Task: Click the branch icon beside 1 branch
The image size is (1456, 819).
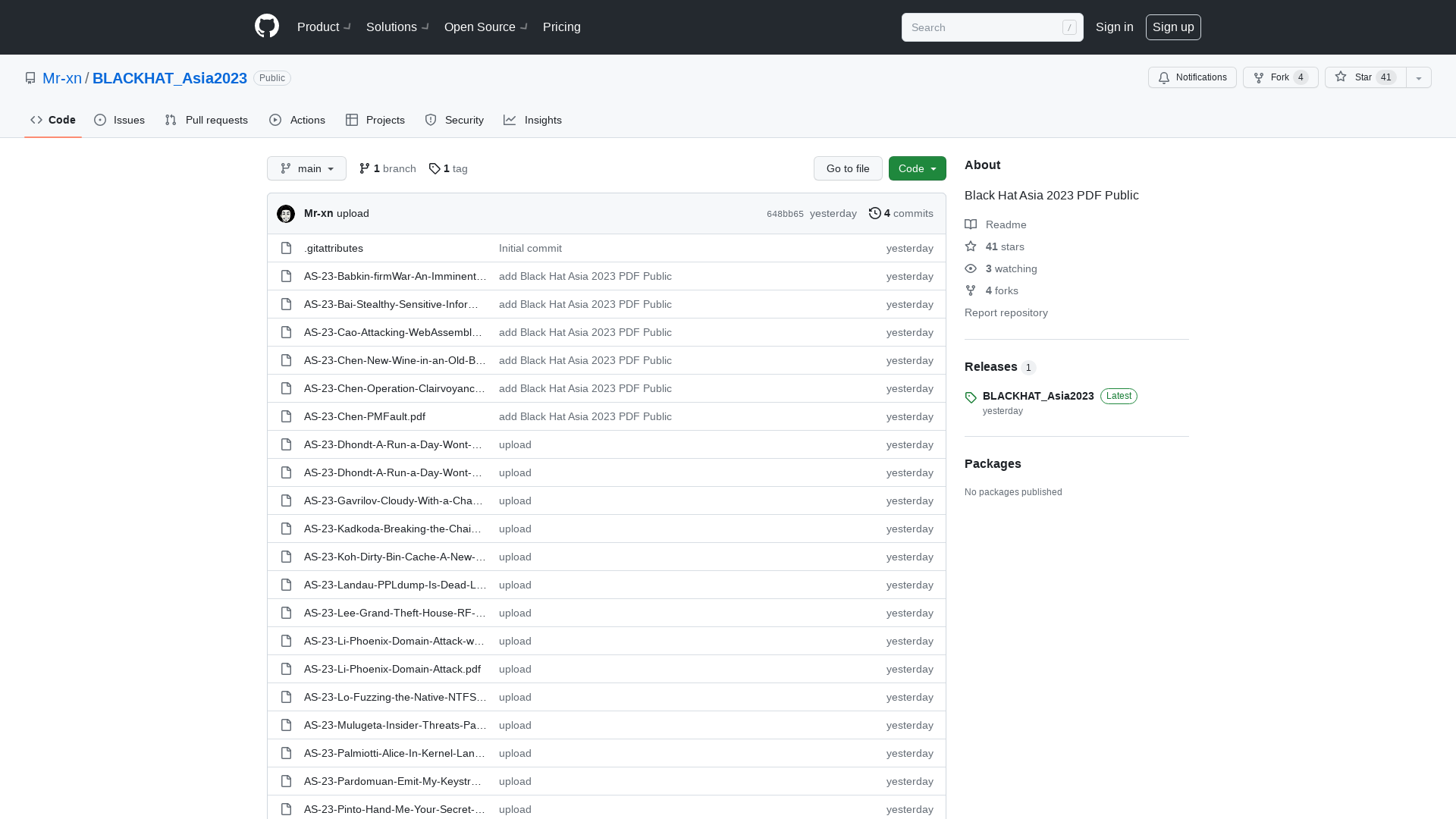Action: (365, 168)
